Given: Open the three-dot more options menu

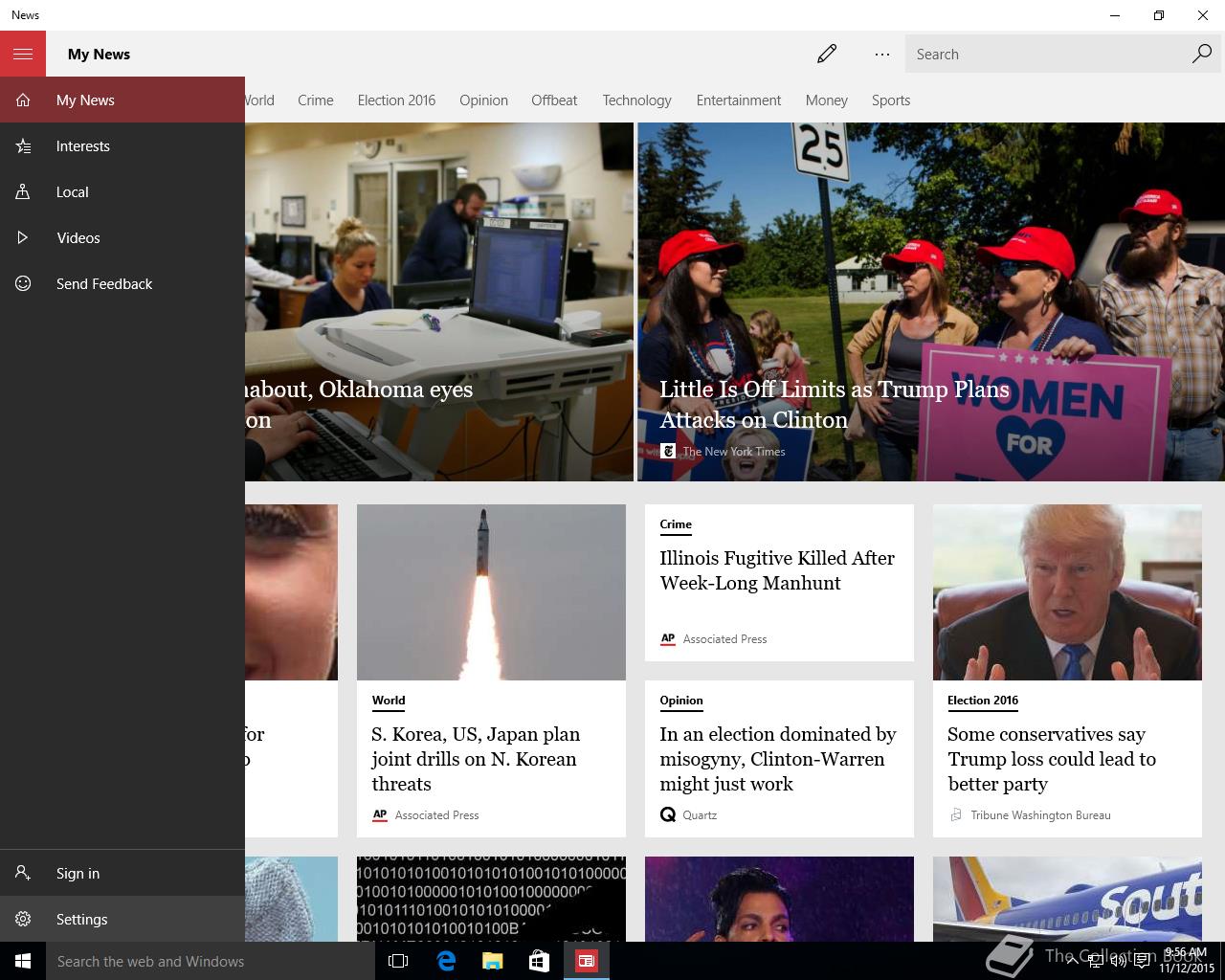Looking at the screenshot, I should pos(882,54).
